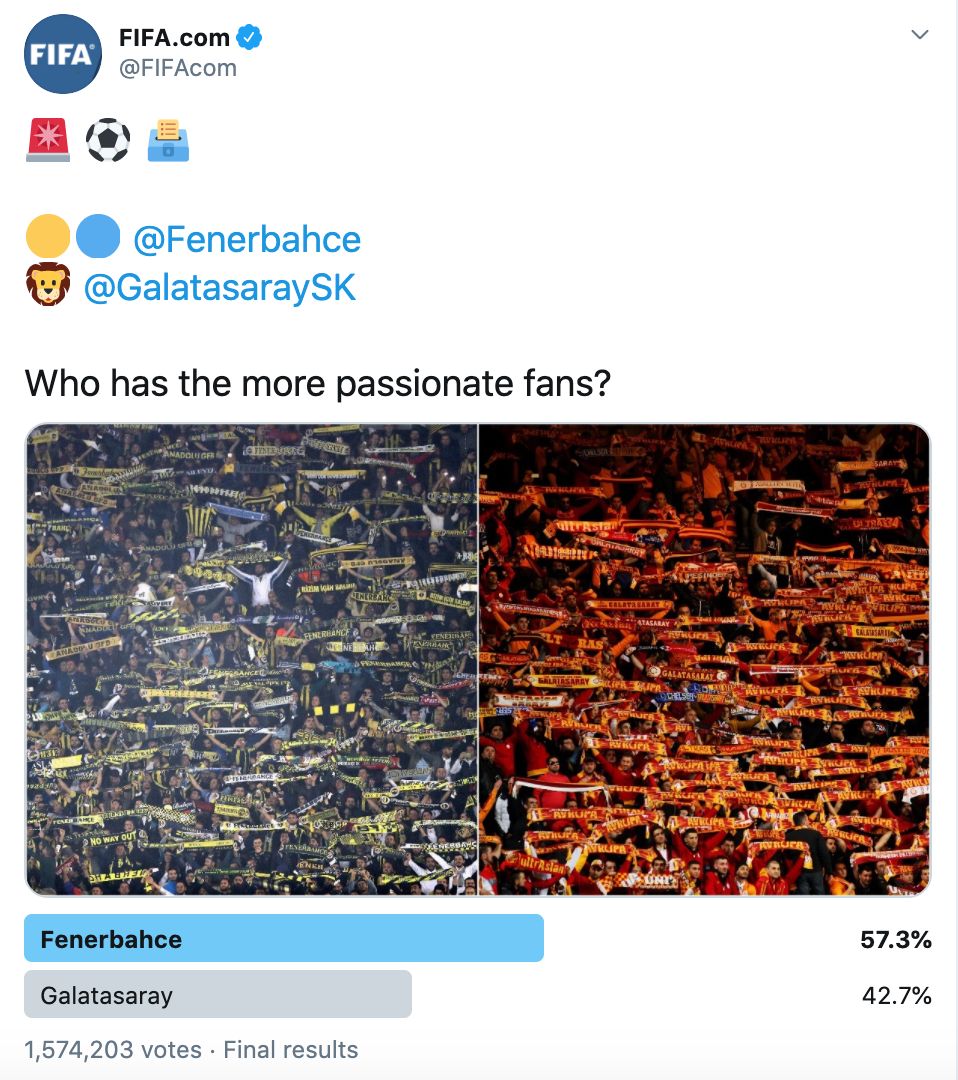The height and width of the screenshot is (1080, 958).
Task: Select the police light emoji
Action: tap(47, 140)
